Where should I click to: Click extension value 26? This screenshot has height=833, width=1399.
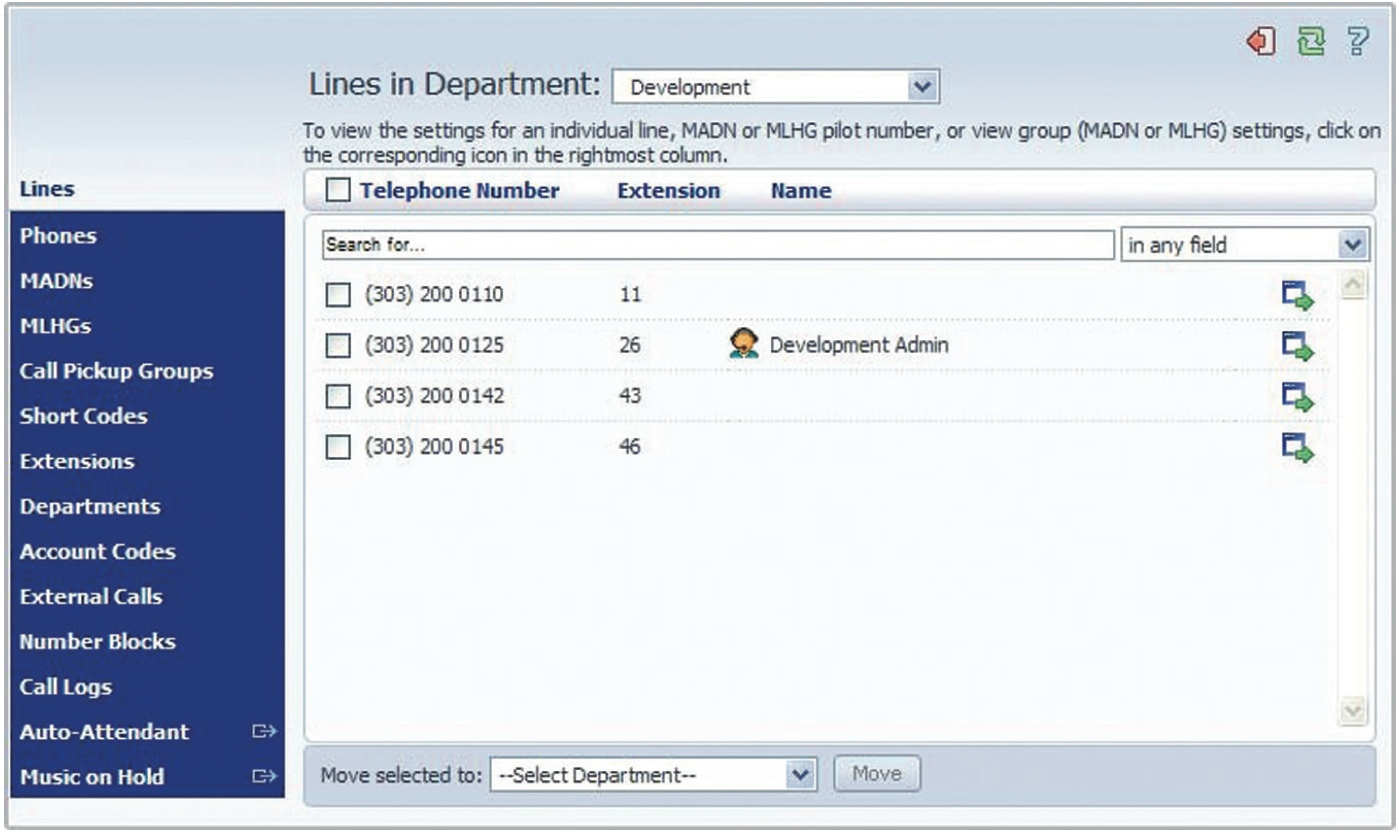[x=630, y=346]
